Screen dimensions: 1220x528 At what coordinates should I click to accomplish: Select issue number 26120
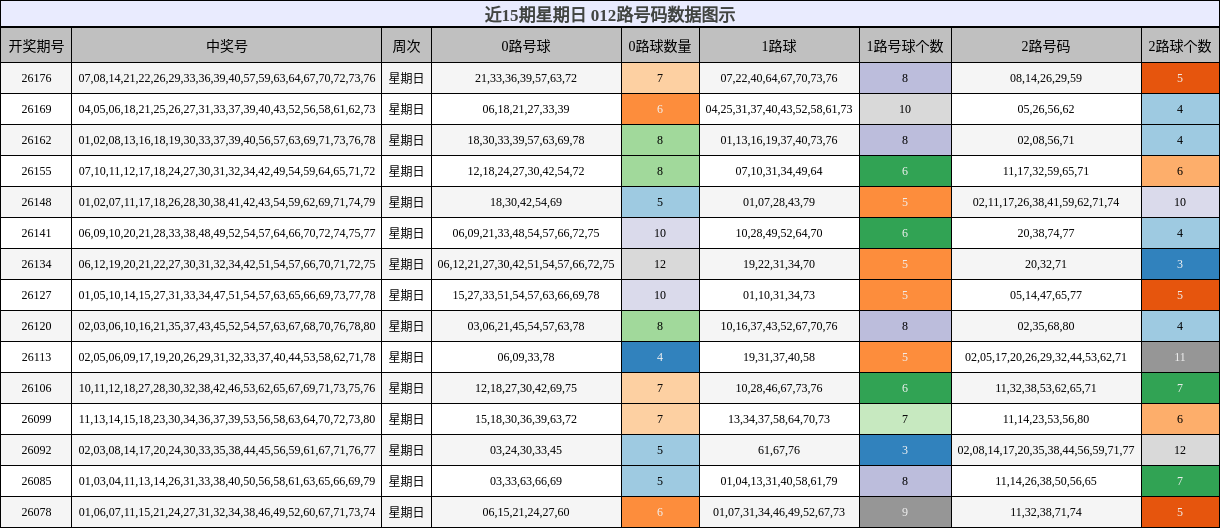tap(36, 326)
